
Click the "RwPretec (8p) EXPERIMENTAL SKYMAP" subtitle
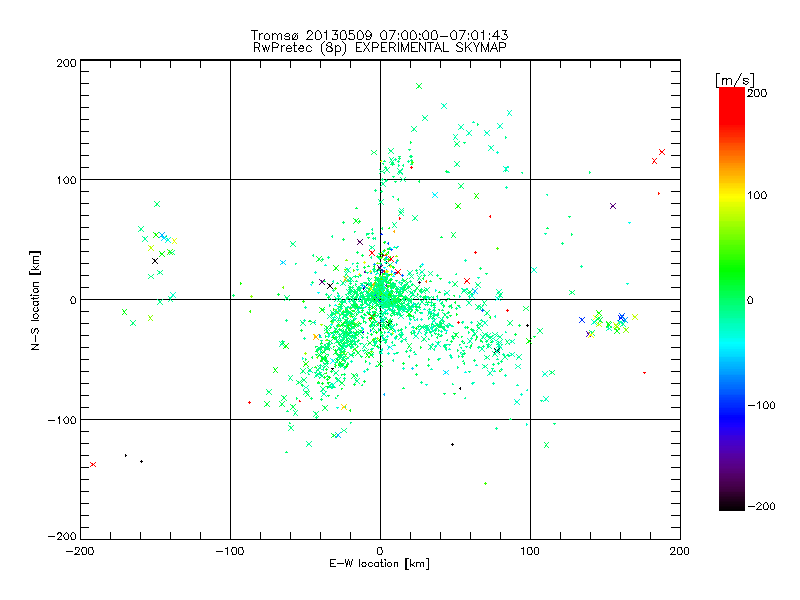click(x=380, y=48)
